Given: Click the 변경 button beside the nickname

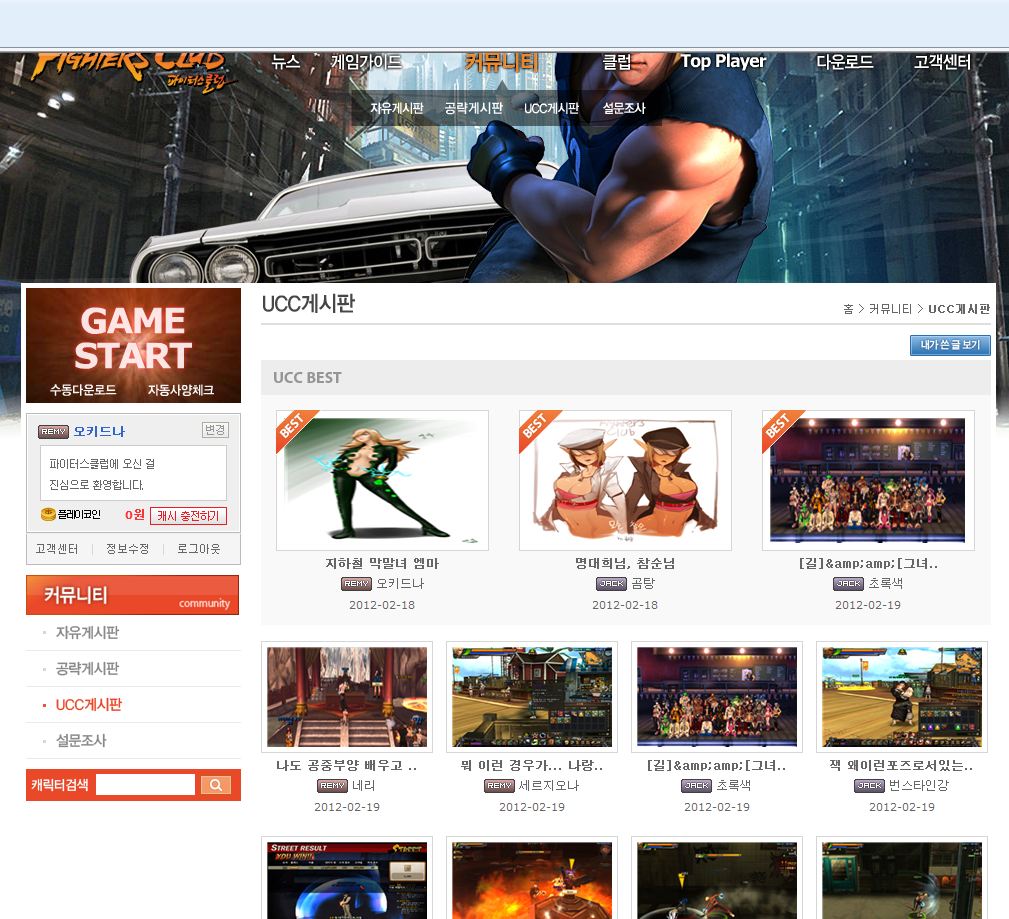Looking at the screenshot, I should tap(215, 430).
